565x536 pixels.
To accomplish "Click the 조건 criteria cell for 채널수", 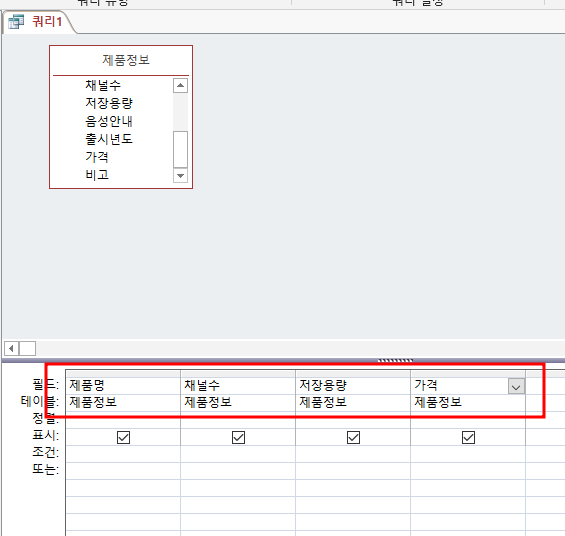I will click(238, 454).
